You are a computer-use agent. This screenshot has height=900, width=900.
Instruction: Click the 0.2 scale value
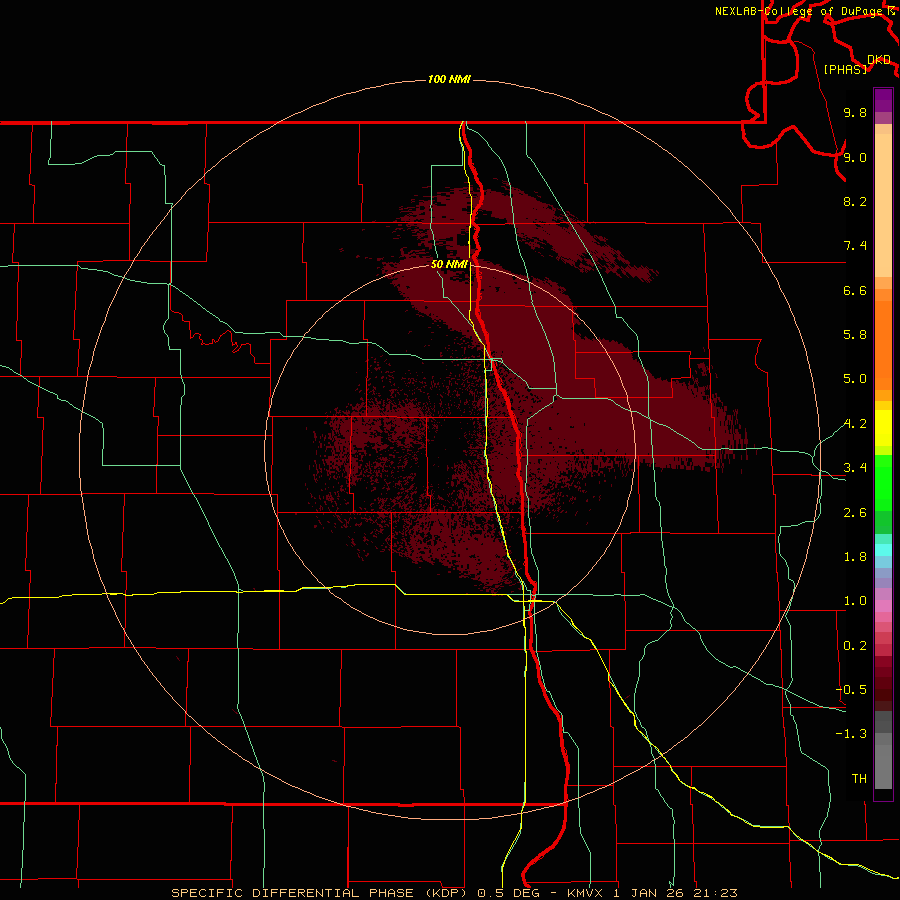[855, 646]
